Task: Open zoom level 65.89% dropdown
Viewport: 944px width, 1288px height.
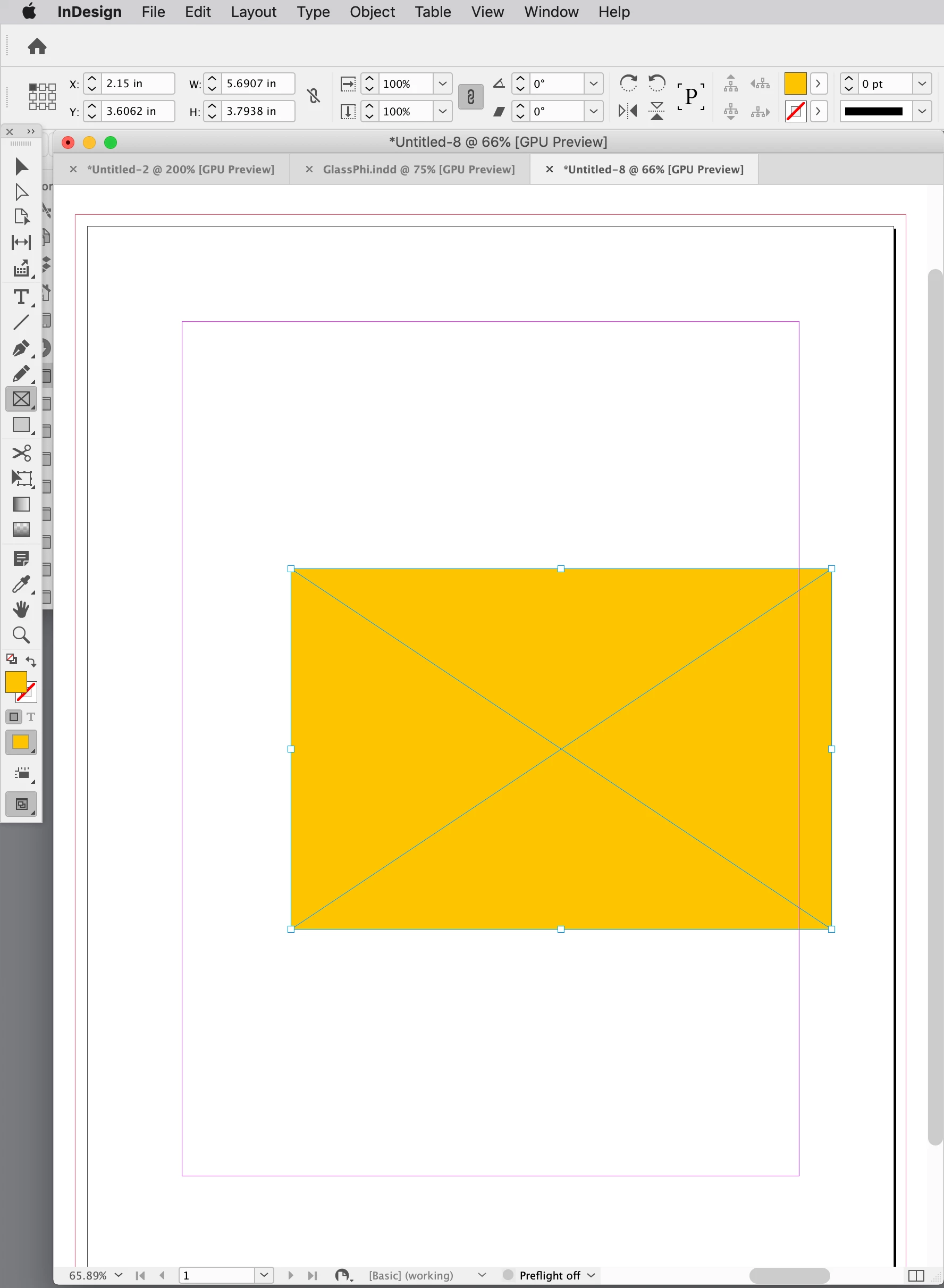Action: pos(119,1275)
